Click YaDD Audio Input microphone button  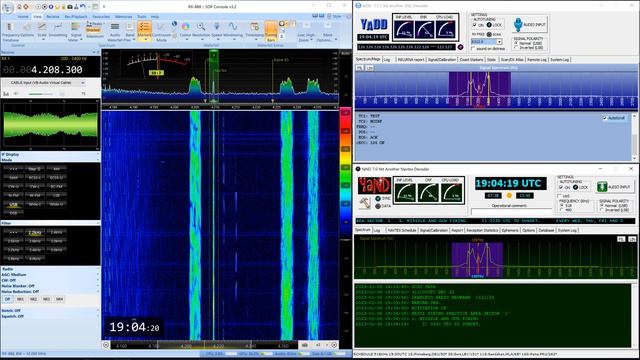[x=530, y=24]
